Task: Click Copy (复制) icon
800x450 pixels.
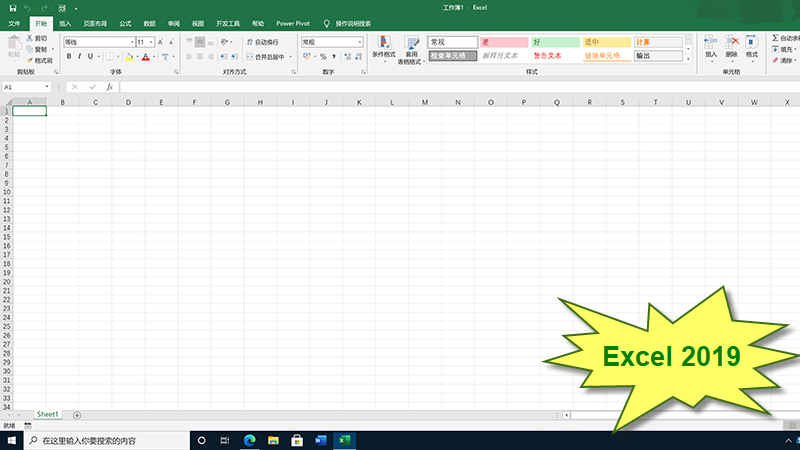Action: [30, 49]
